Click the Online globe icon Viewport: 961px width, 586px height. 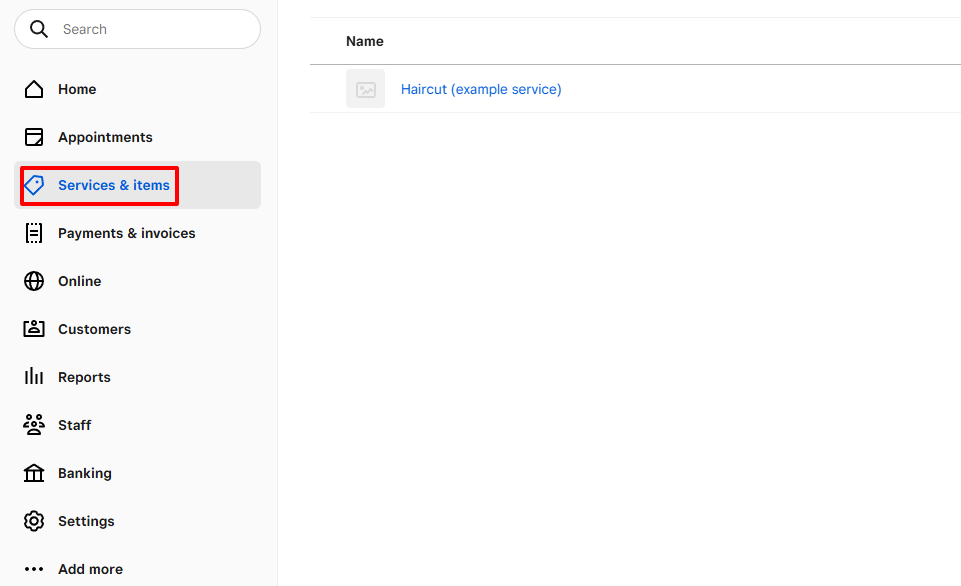[x=34, y=281]
